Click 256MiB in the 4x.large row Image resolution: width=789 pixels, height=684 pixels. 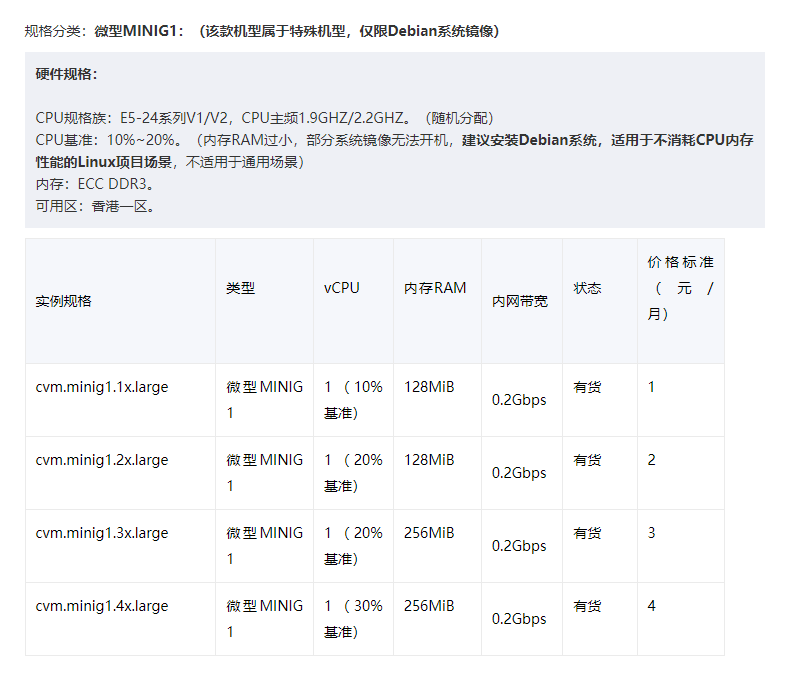429,606
